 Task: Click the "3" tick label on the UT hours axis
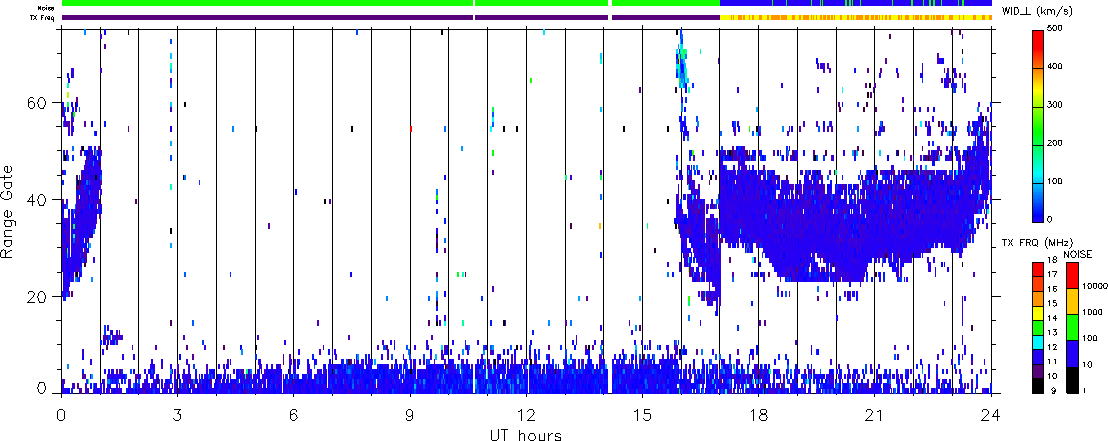[177, 416]
